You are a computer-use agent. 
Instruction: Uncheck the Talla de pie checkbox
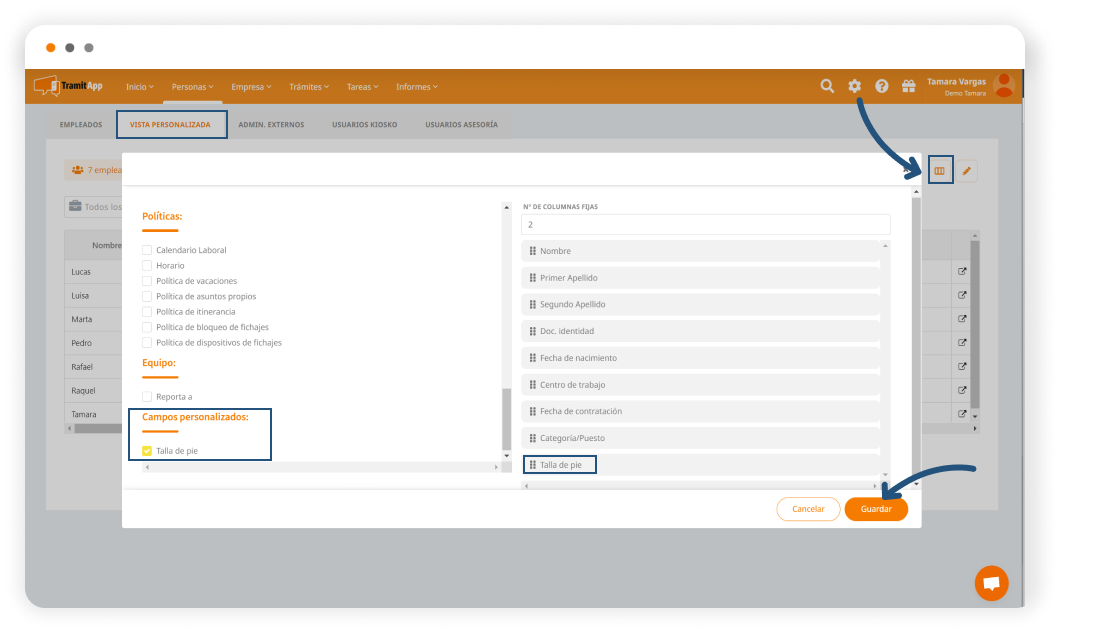point(147,451)
